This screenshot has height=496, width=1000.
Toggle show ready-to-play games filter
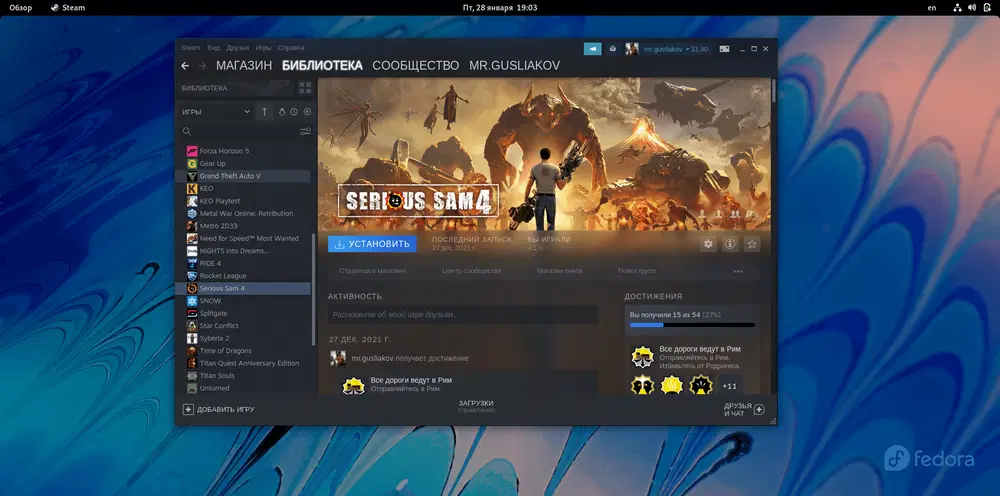(307, 111)
